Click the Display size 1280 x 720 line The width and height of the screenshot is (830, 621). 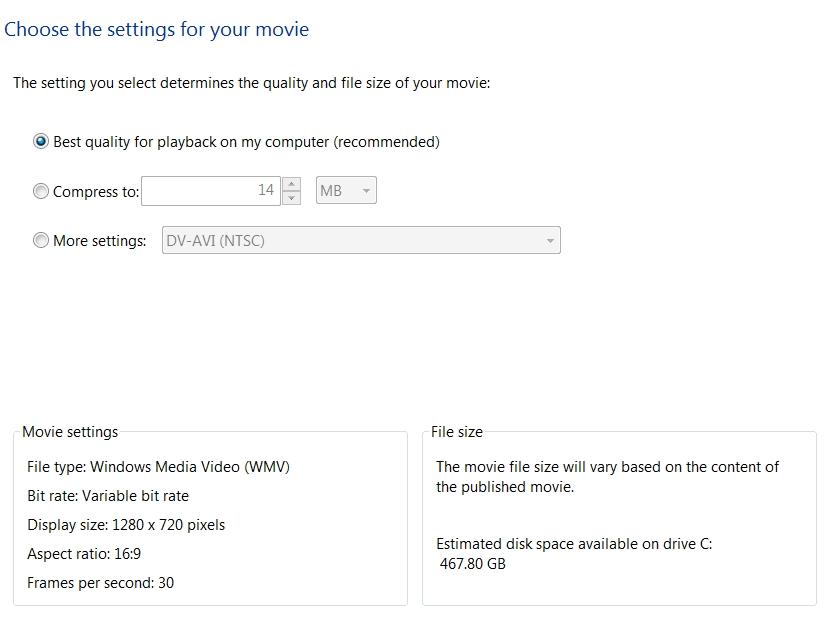[126, 525]
